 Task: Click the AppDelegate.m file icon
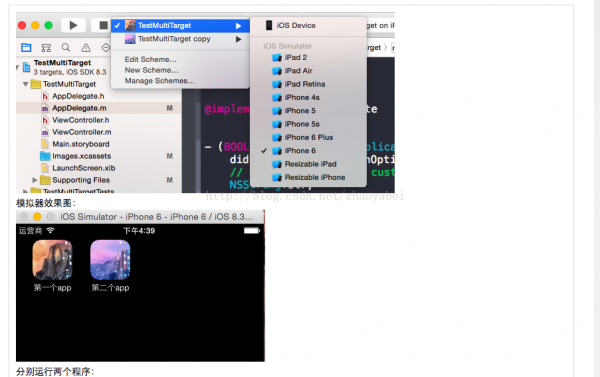pos(45,108)
